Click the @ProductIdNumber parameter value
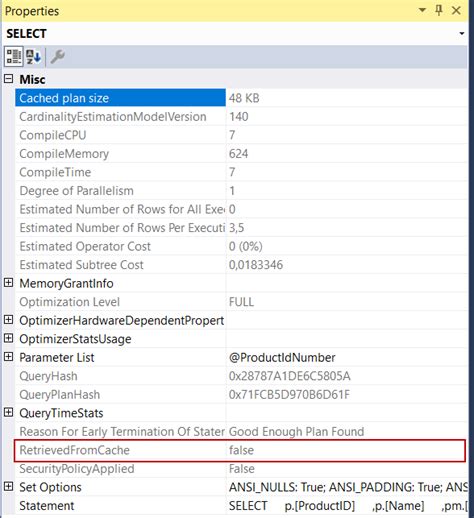Image resolution: width=474 pixels, height=518 pixels. click(x=282, y=357)
